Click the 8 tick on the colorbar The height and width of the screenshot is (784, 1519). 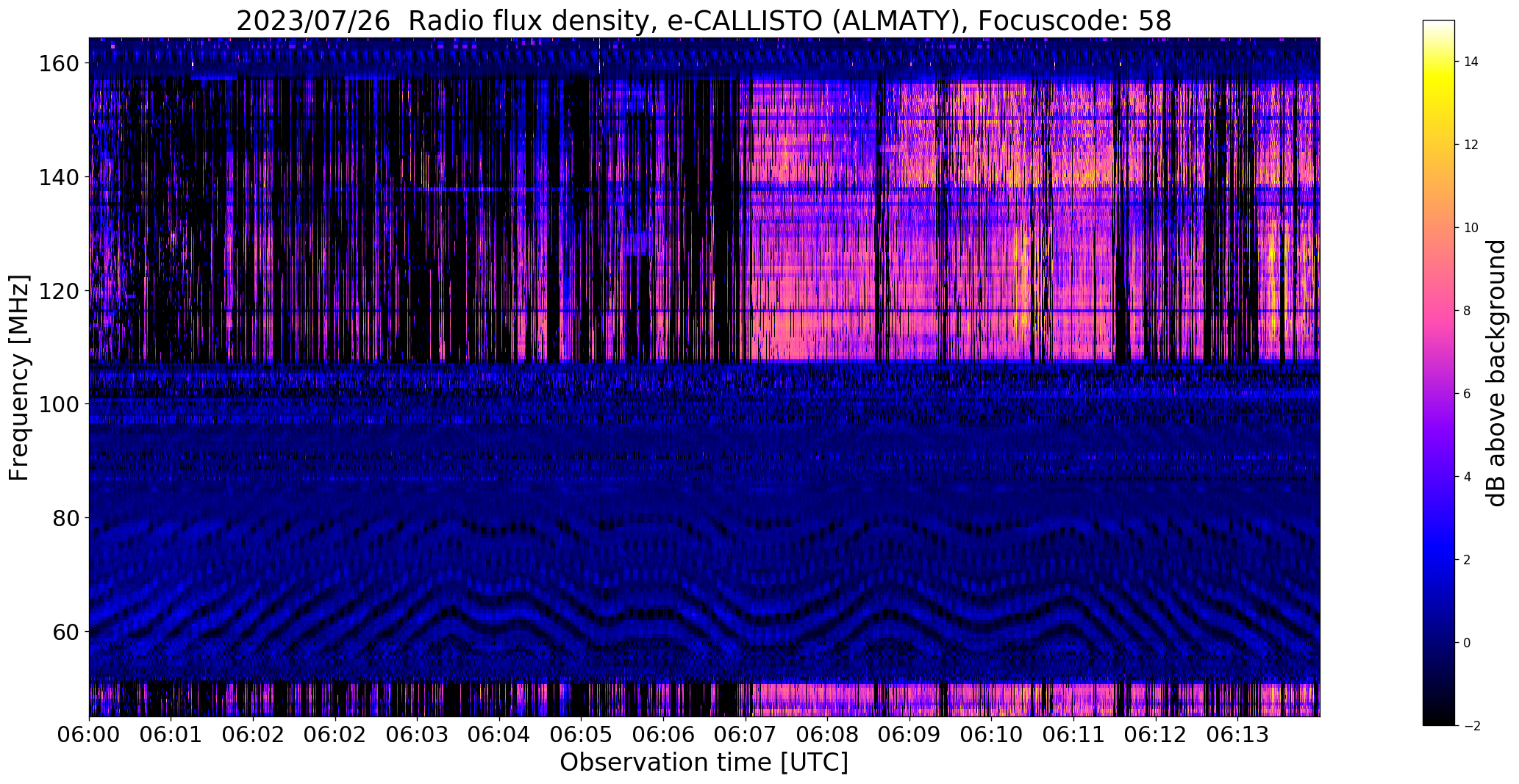click(1467, 311)
